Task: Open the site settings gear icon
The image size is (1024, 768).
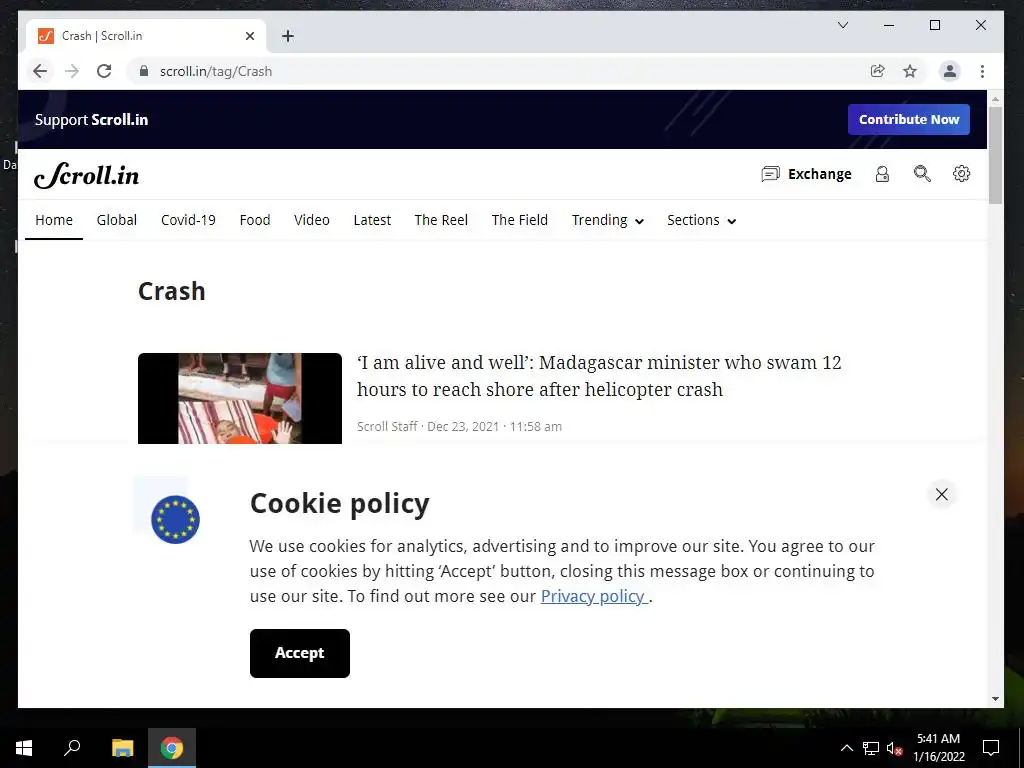Action: 961,174
